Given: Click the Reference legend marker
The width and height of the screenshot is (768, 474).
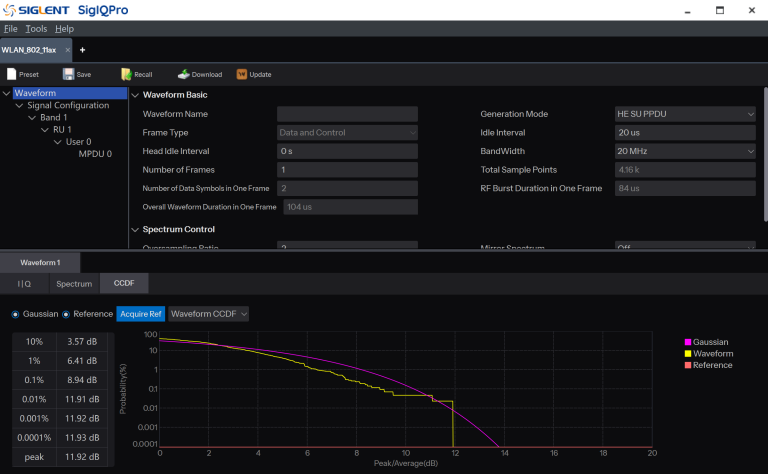Looking at the screenshot, I should click(x=686, y=365).
